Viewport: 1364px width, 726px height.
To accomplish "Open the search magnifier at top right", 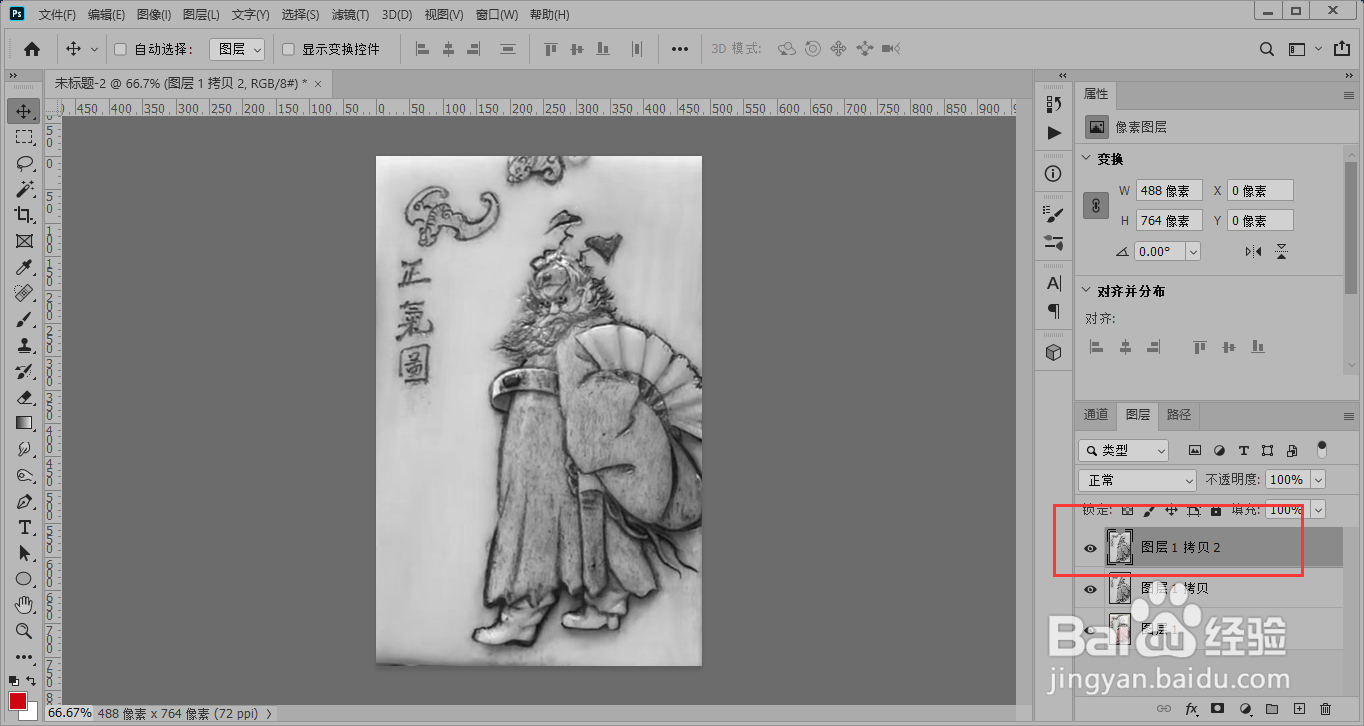I will pyautogui.click(x=1267, y=49).
